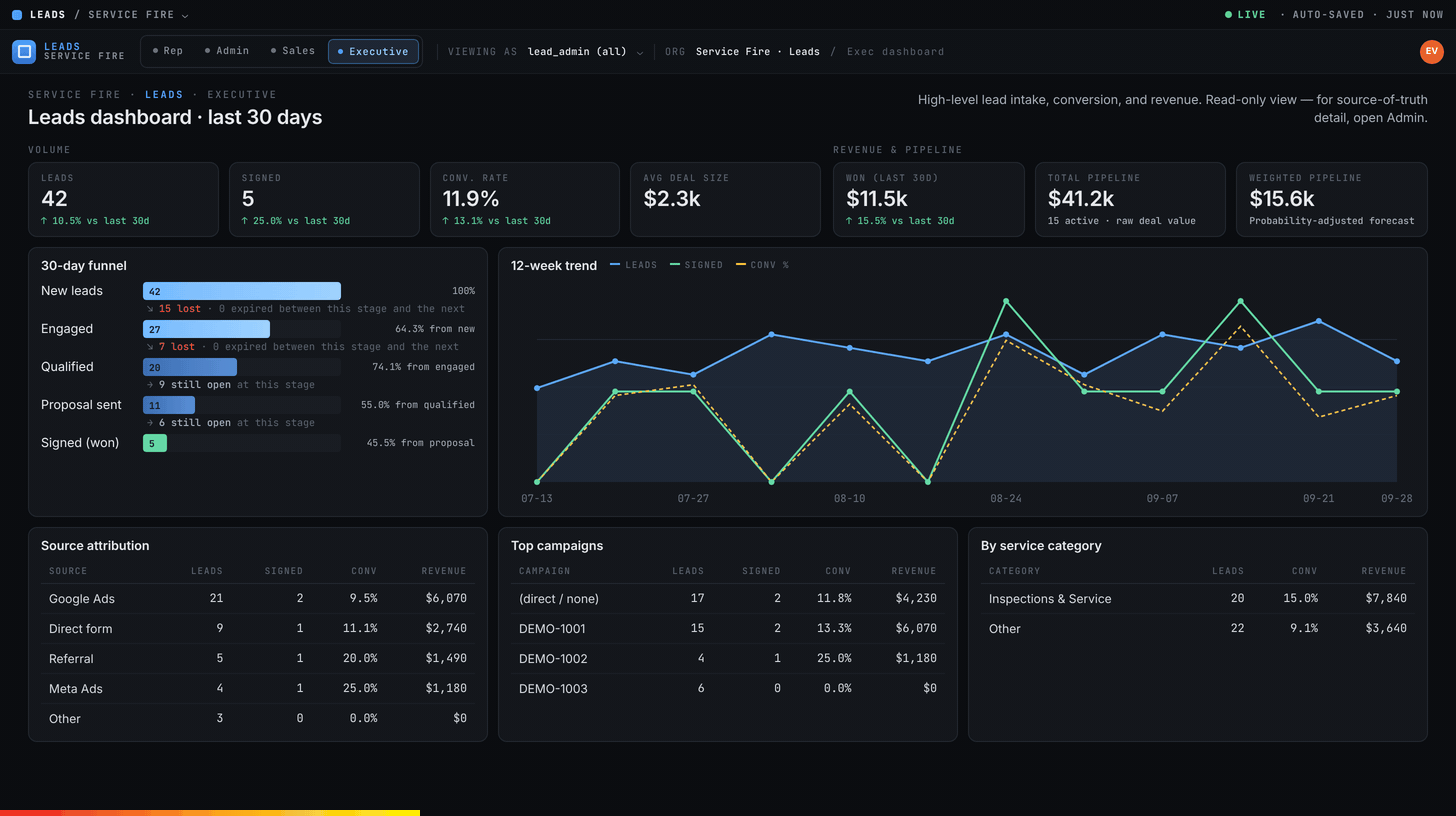The image size is (1456, 816).
Task: Open the Signed 5 metric card
Action: coord(324,200)
